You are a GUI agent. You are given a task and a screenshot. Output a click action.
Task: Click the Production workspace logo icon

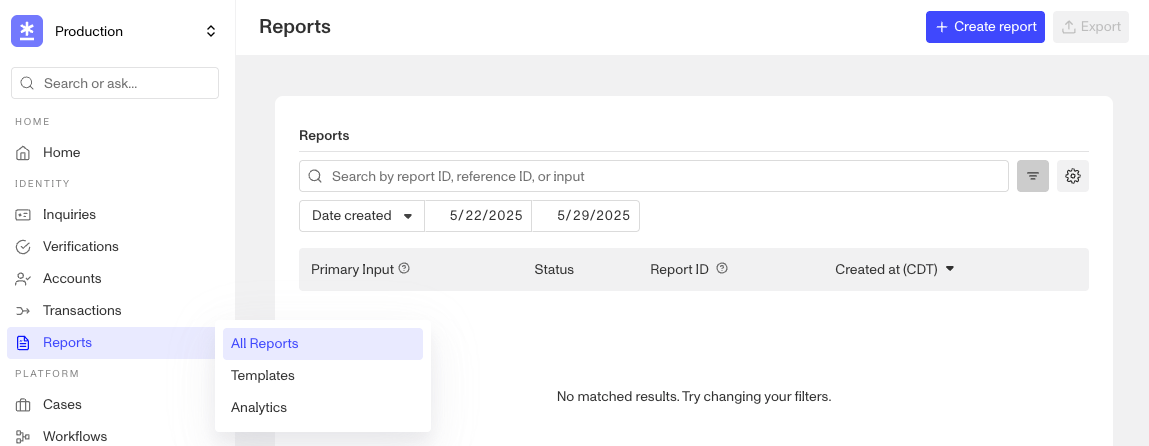click(26, 31)
